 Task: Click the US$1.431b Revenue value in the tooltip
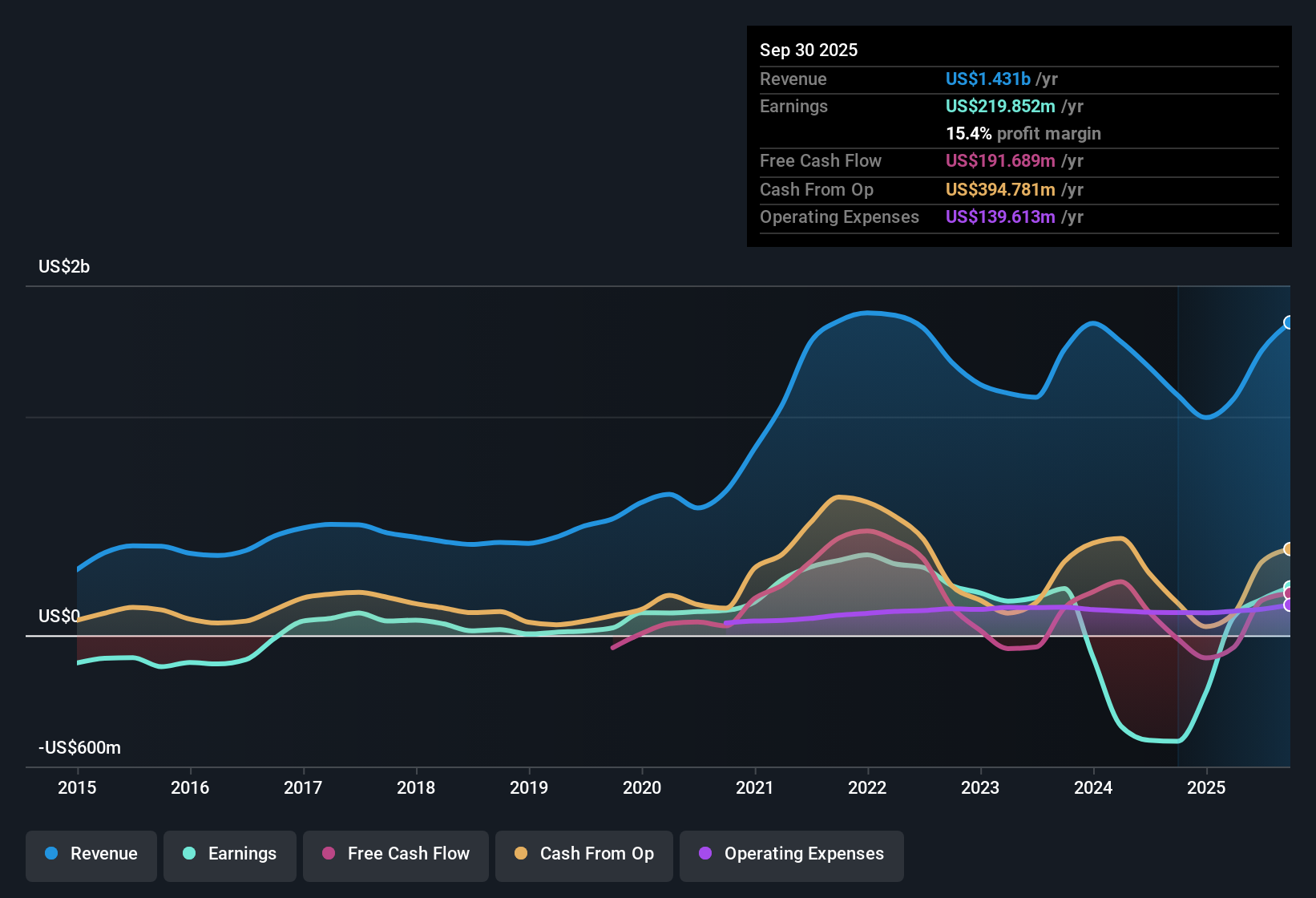tap(987, 79)
